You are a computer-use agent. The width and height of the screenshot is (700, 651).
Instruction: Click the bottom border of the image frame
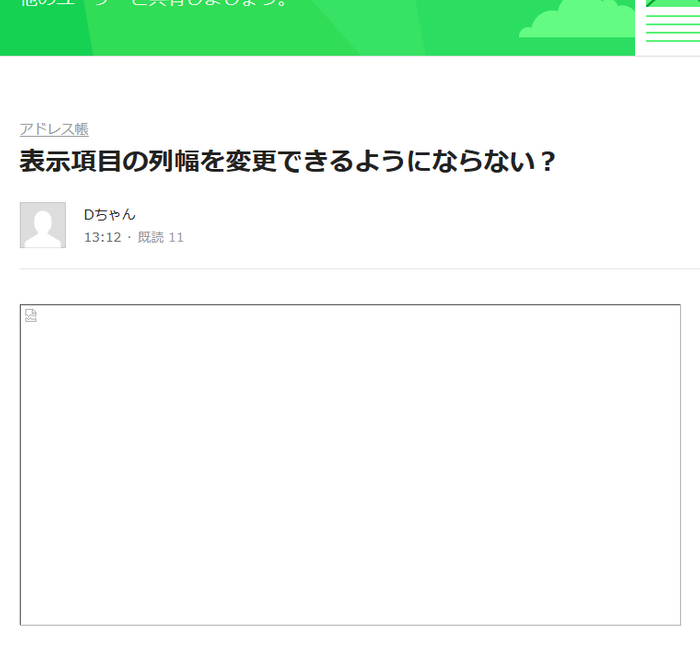(350, 625)
